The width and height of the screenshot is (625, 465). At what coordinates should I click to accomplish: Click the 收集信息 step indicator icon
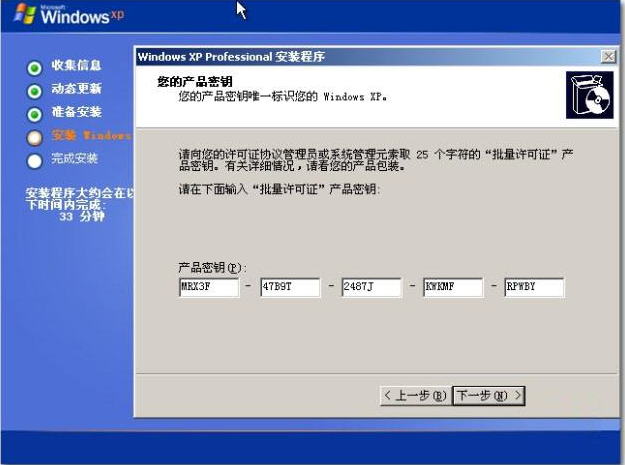pos(34,67)
